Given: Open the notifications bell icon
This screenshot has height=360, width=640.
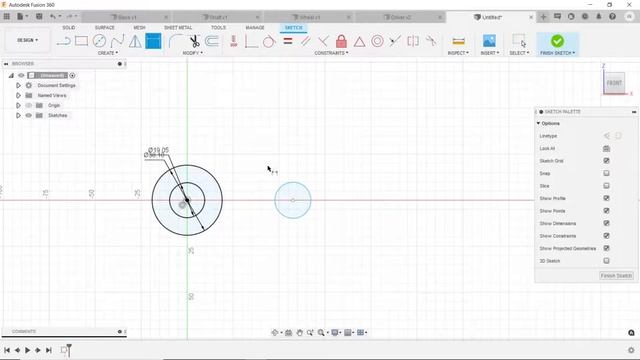Looking at the screenshot, I should [598, 17].
